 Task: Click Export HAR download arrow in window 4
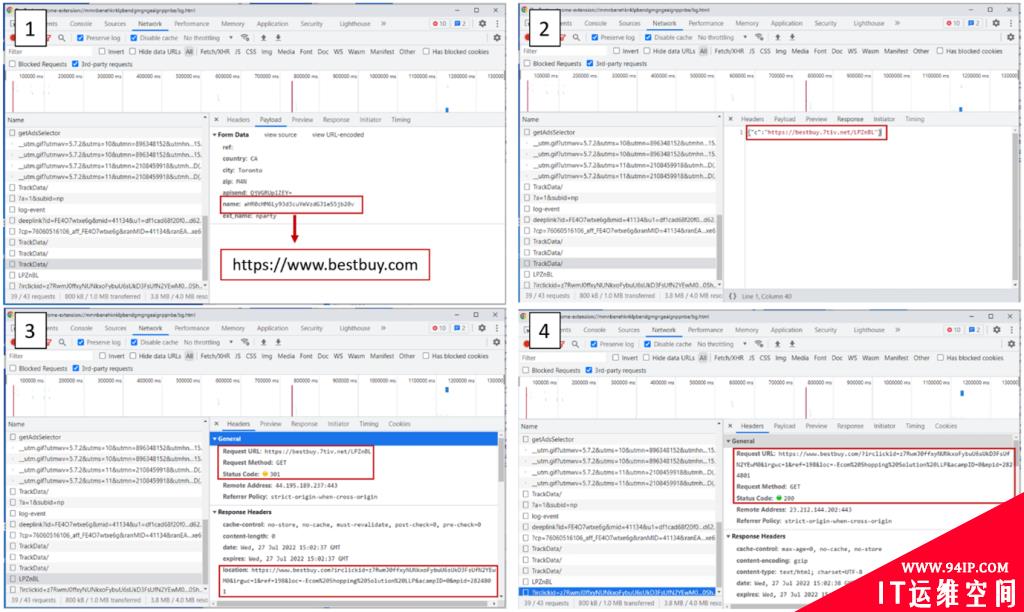792,344
